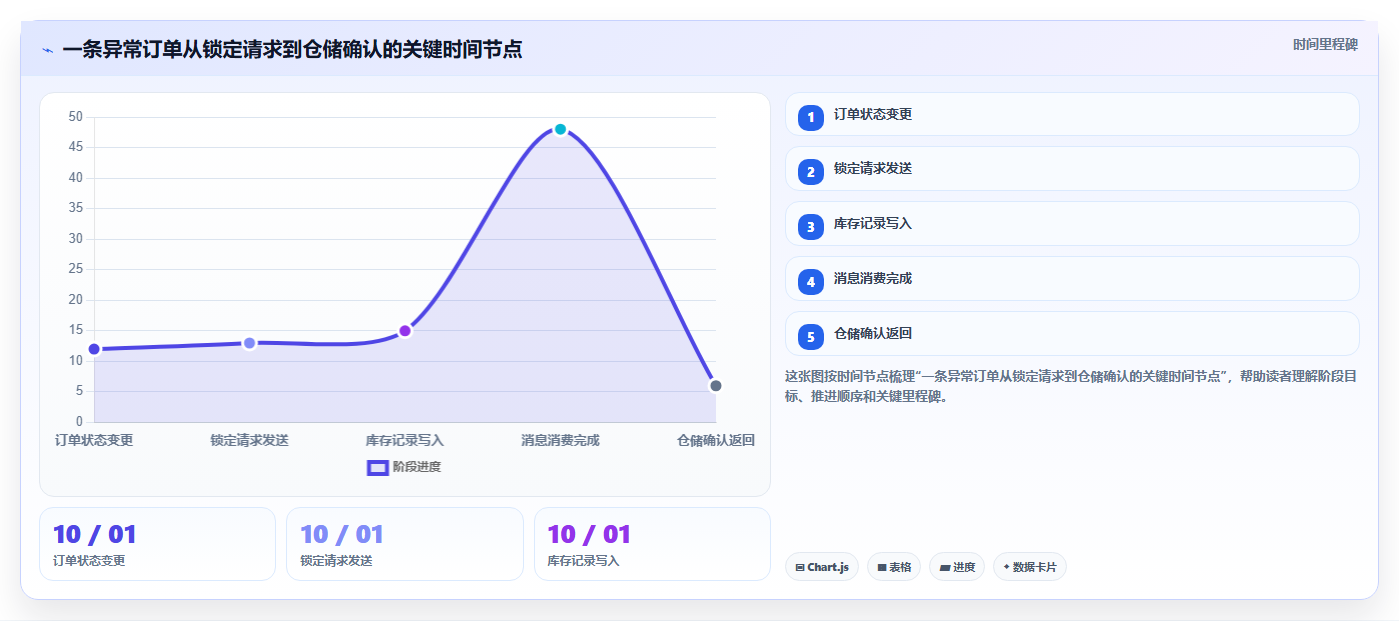Click step number 1 badge
Viewport: 1399px width, 621px height.
pos(811,118)
